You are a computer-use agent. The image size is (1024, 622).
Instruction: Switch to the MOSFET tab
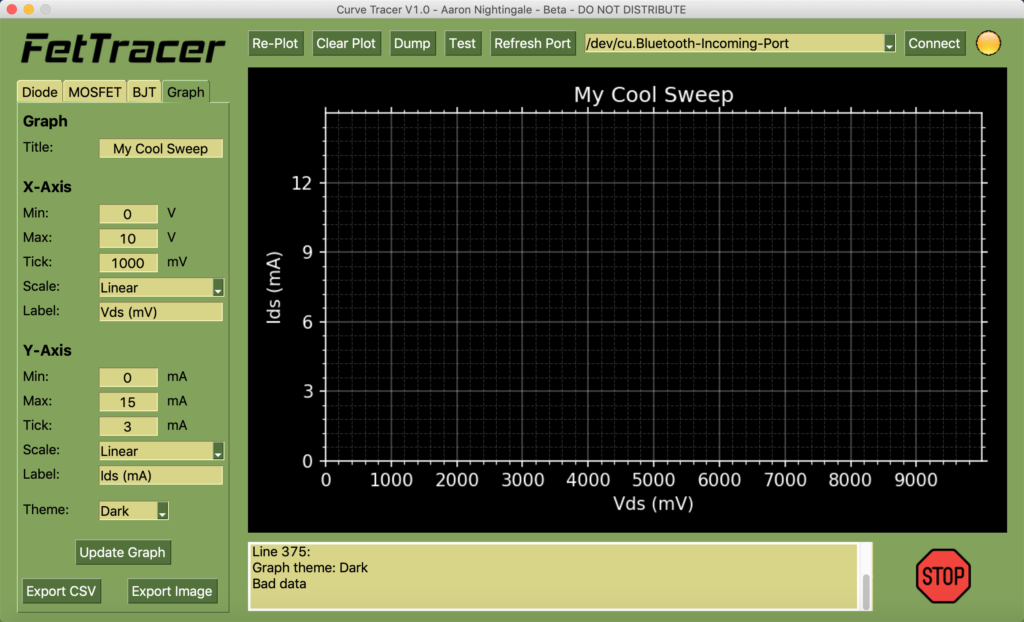point(95,92)
